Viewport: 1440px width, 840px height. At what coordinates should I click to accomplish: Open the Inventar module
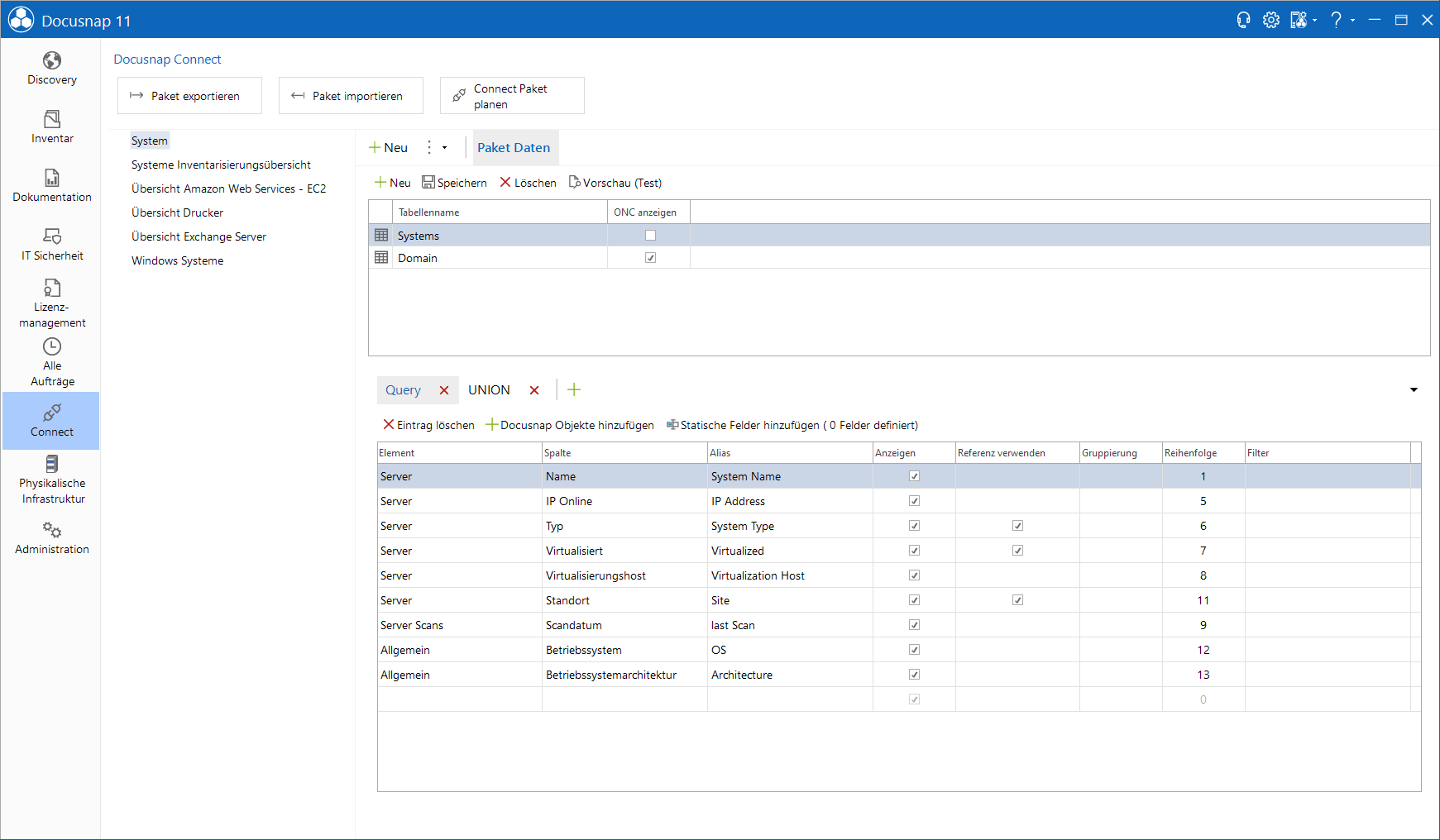[51, 127]
